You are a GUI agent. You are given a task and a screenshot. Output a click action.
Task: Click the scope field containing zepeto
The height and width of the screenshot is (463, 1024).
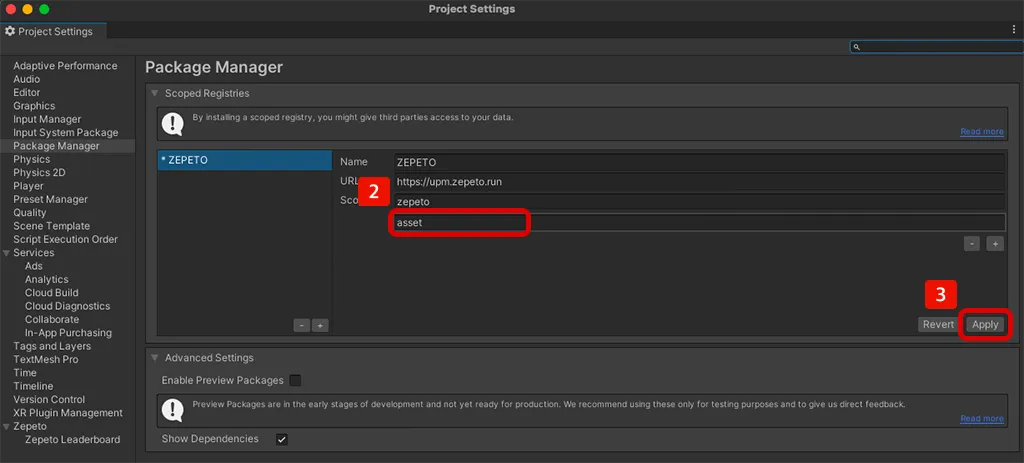pos(699,202)
